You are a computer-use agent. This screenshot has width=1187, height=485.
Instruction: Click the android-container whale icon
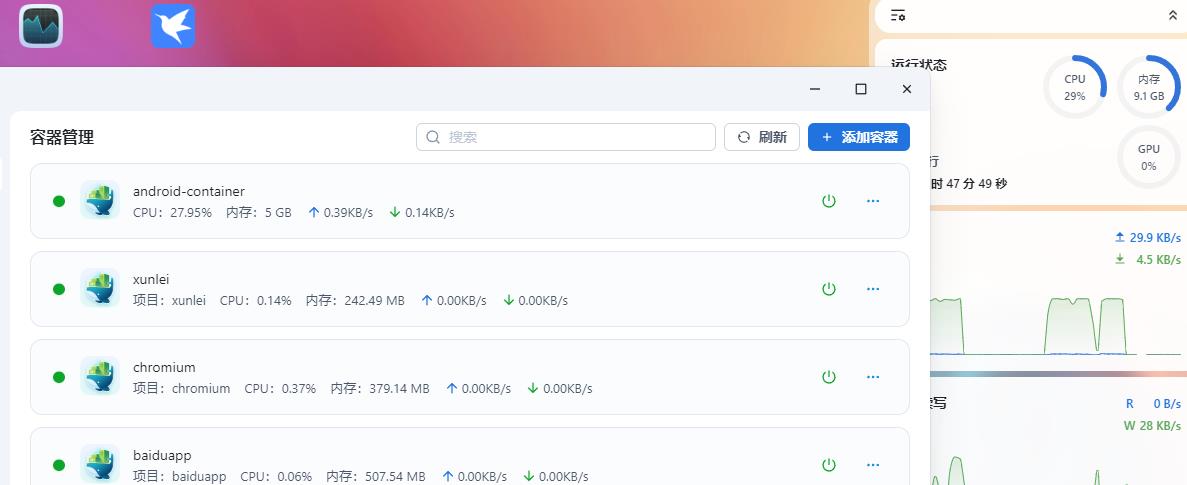[x=100, y=201]
